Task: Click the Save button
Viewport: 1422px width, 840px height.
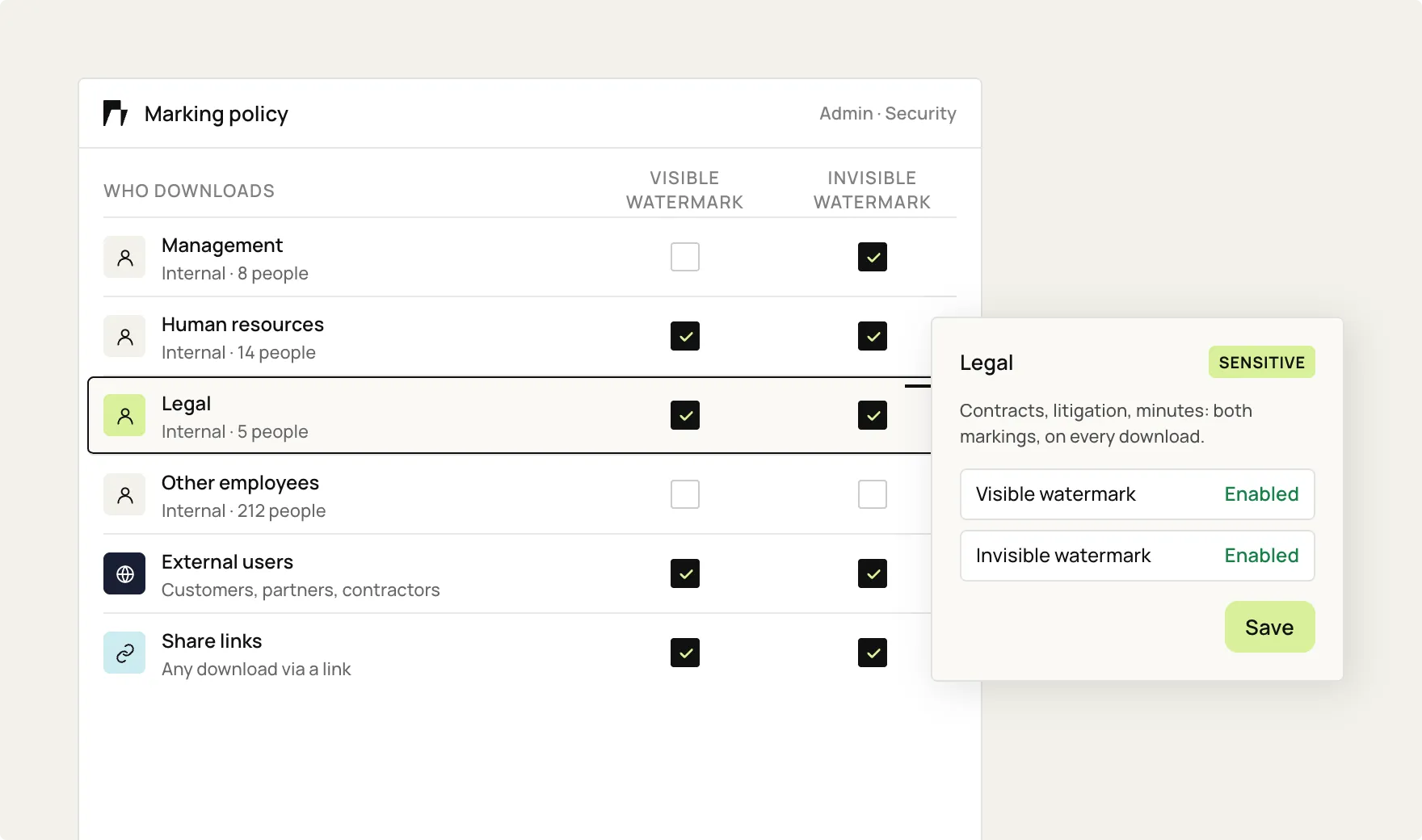Action: (x=1269, y=627)
